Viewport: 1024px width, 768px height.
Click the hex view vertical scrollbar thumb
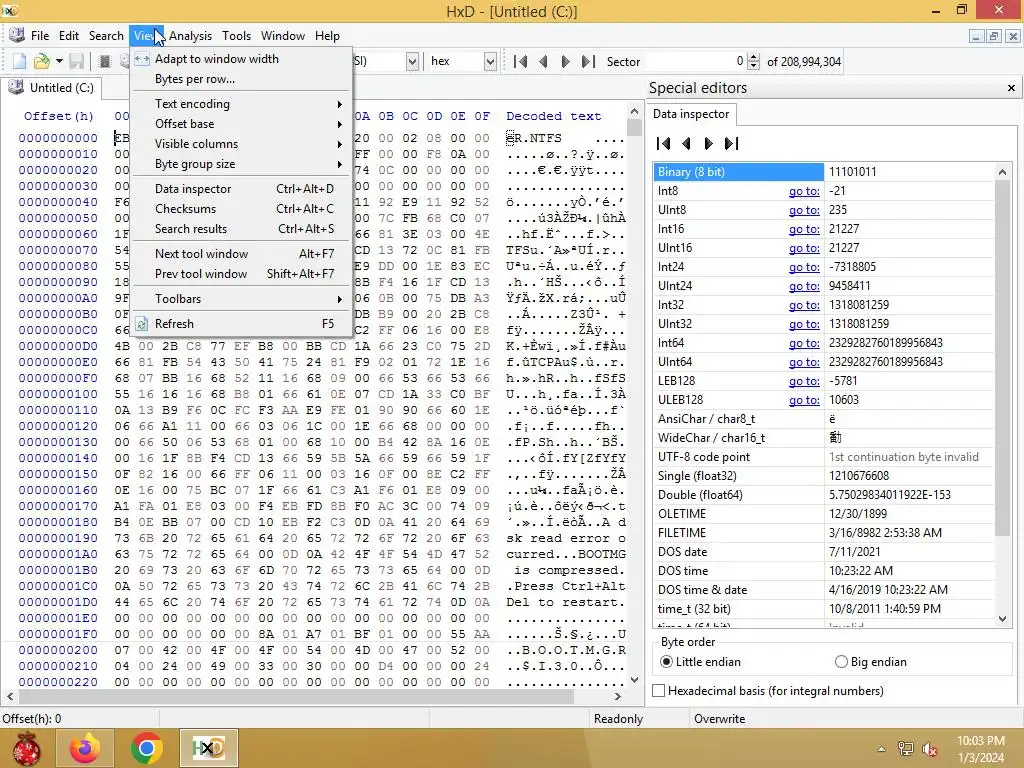633,127
